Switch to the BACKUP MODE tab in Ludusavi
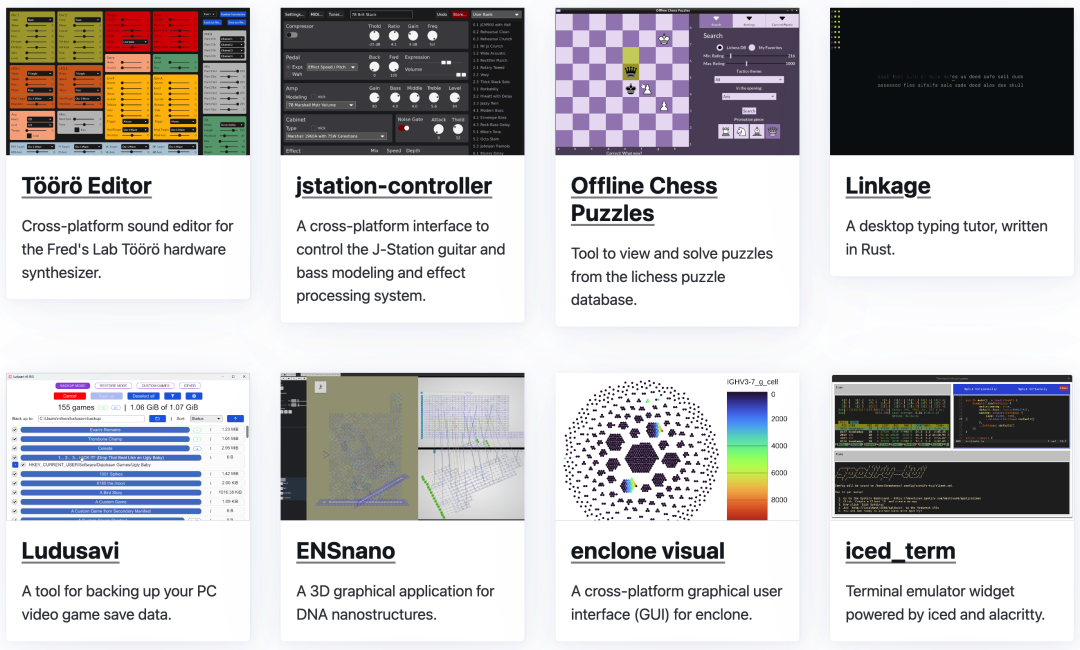This screenshot has height=650, width=1080. [73, 386]
